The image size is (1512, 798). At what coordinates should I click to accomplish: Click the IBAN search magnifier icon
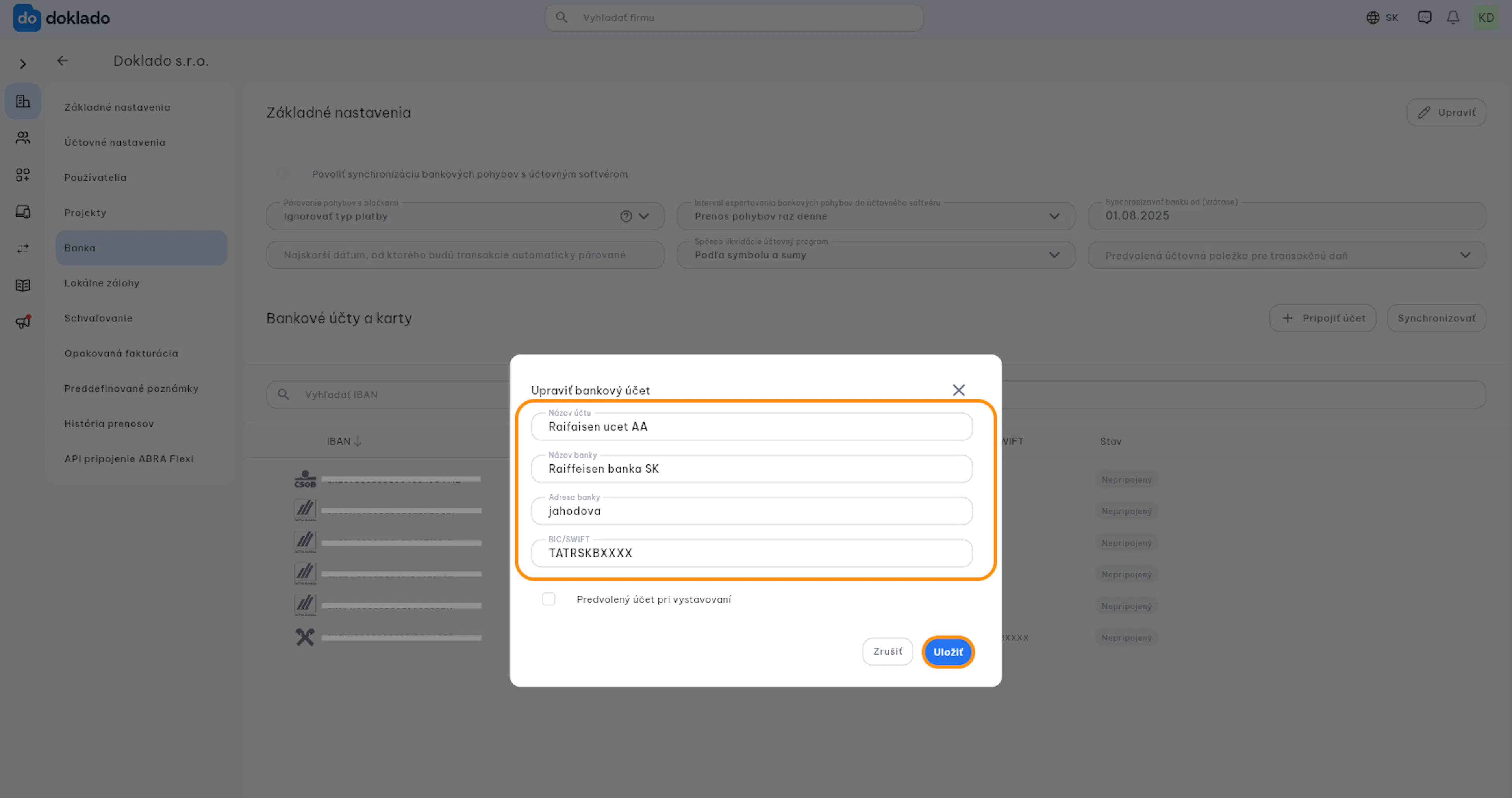pyautogui.click(x=283, y=395)
